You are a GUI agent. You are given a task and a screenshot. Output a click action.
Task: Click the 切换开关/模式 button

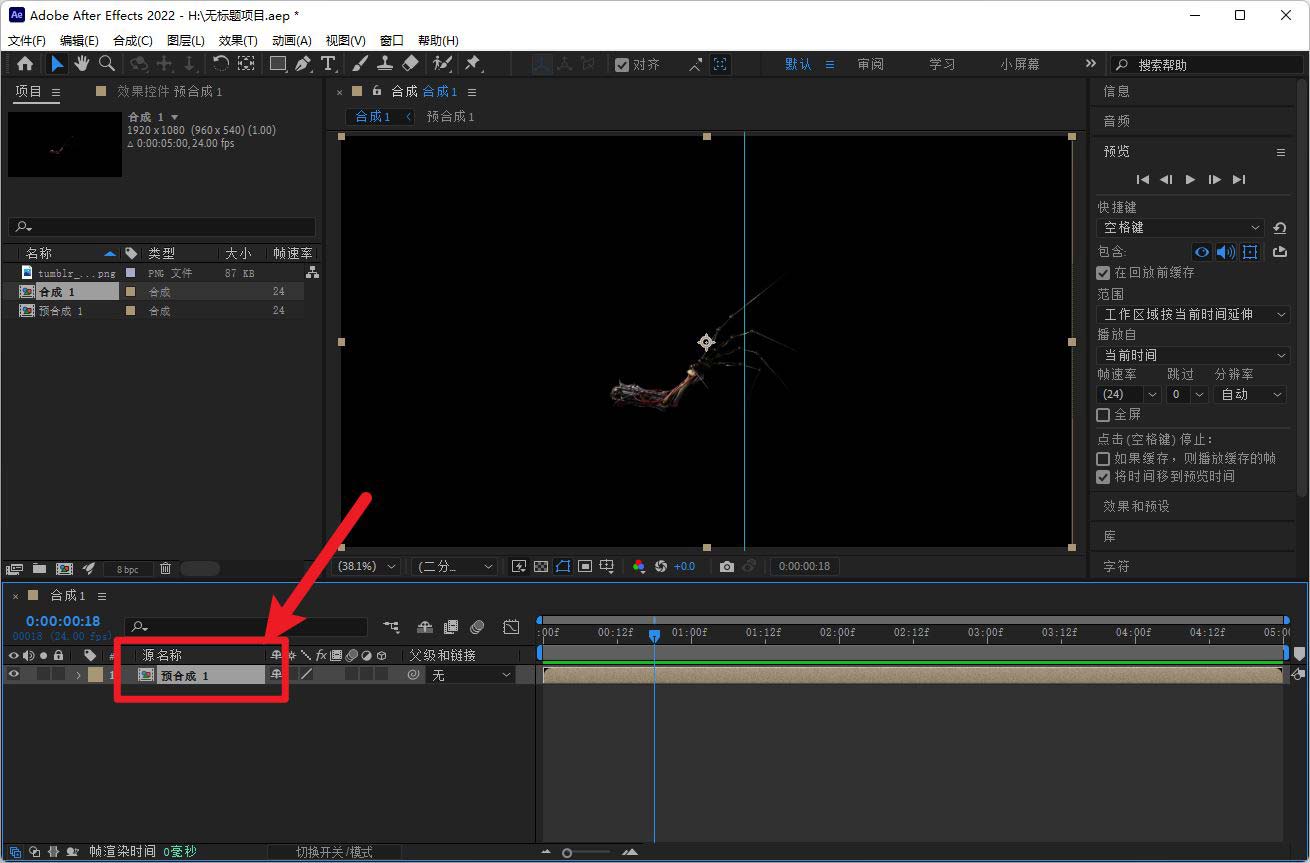tap(334, 852)
